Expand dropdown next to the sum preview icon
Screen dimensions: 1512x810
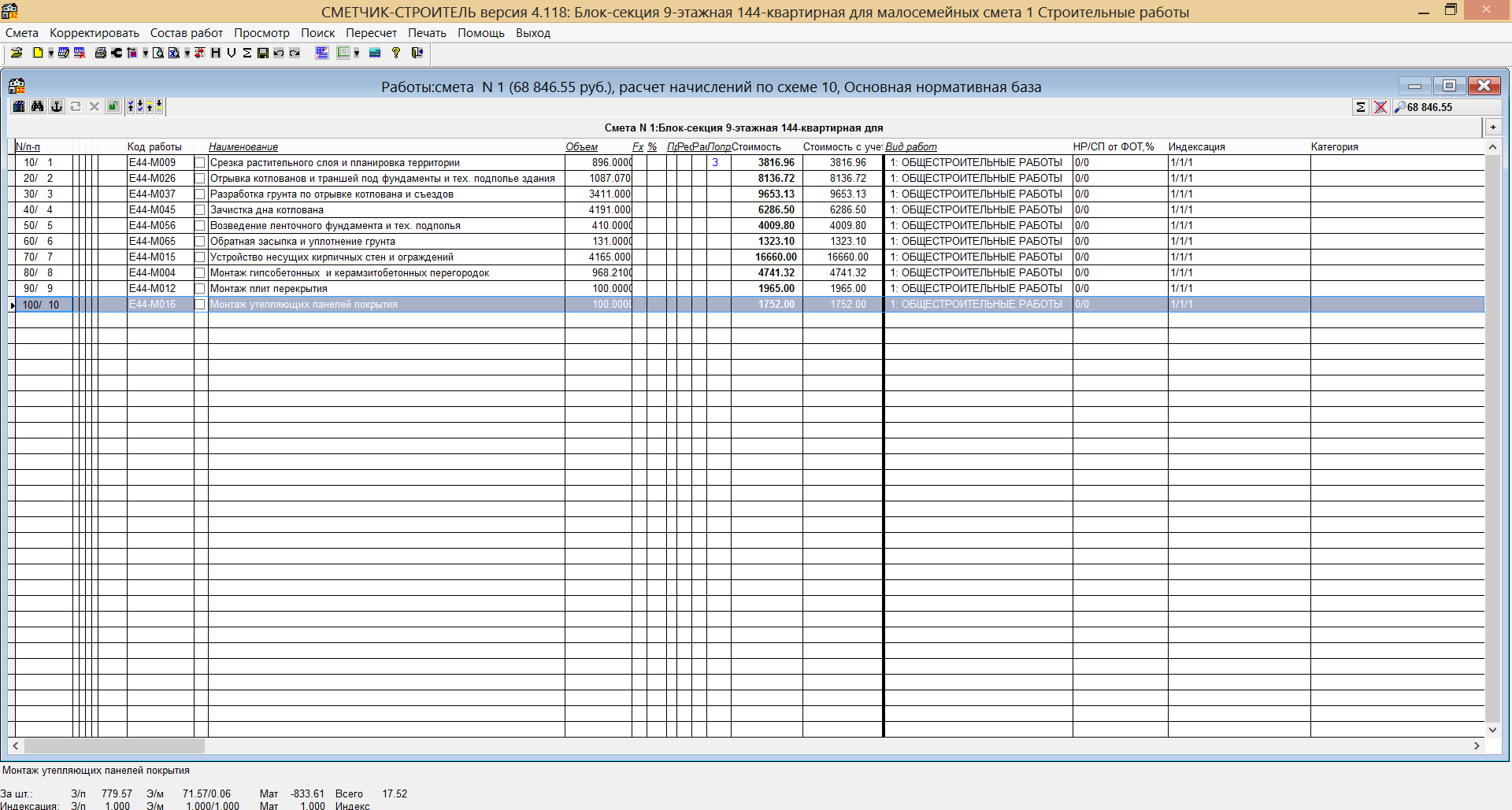tap(187, 53)
